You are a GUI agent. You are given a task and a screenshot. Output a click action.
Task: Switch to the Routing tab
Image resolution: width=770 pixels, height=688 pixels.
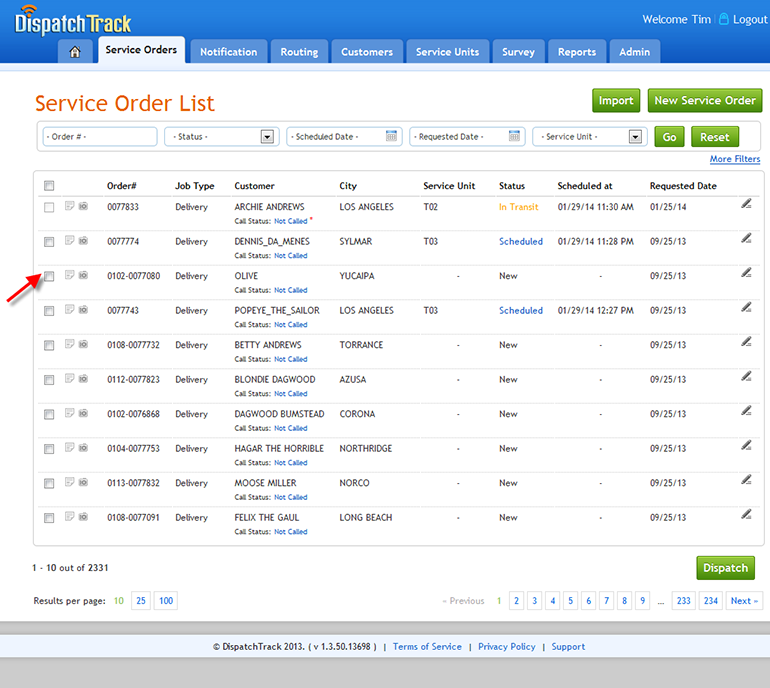299,52
